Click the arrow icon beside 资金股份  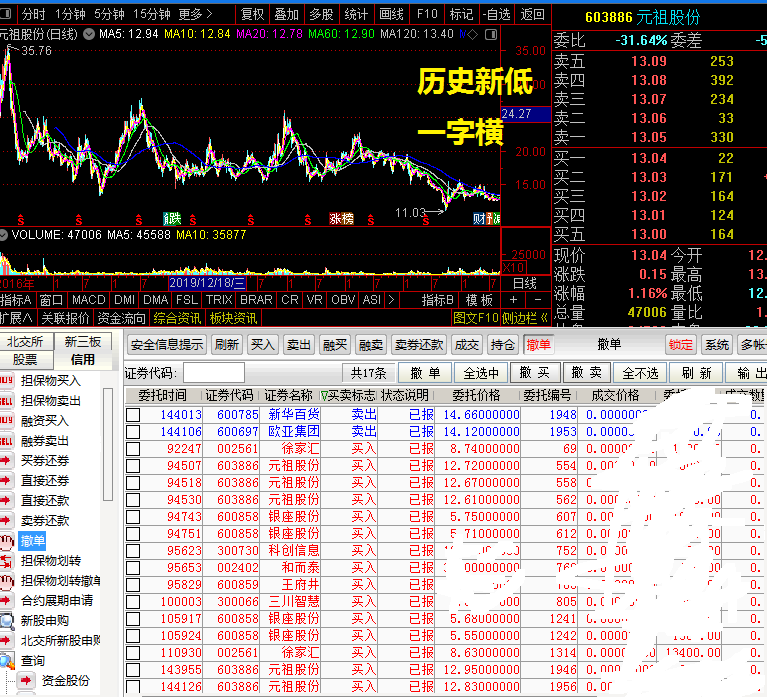[x=26, y=680]
